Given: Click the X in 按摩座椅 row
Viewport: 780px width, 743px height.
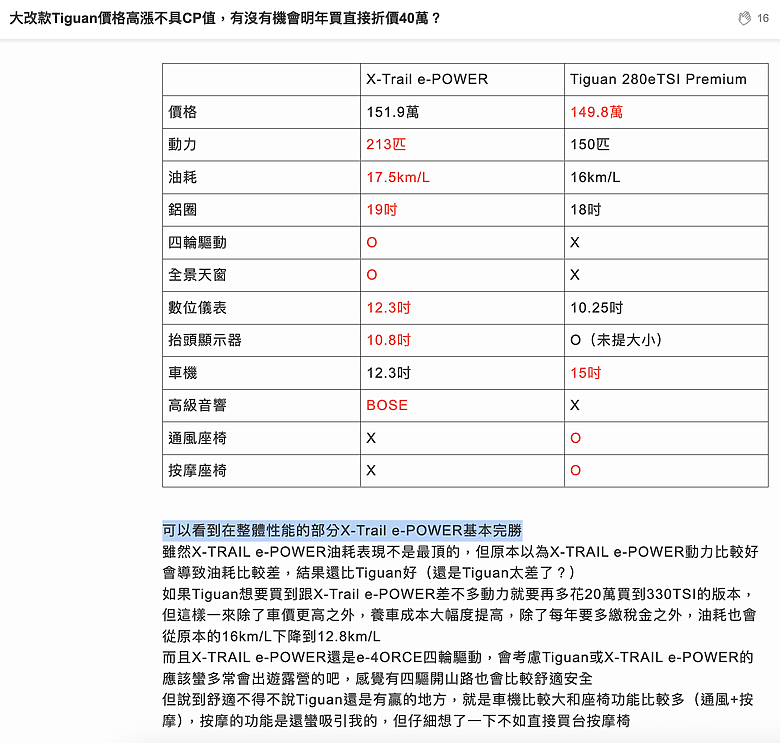Looking at the screenshot, I should [371, 470].
